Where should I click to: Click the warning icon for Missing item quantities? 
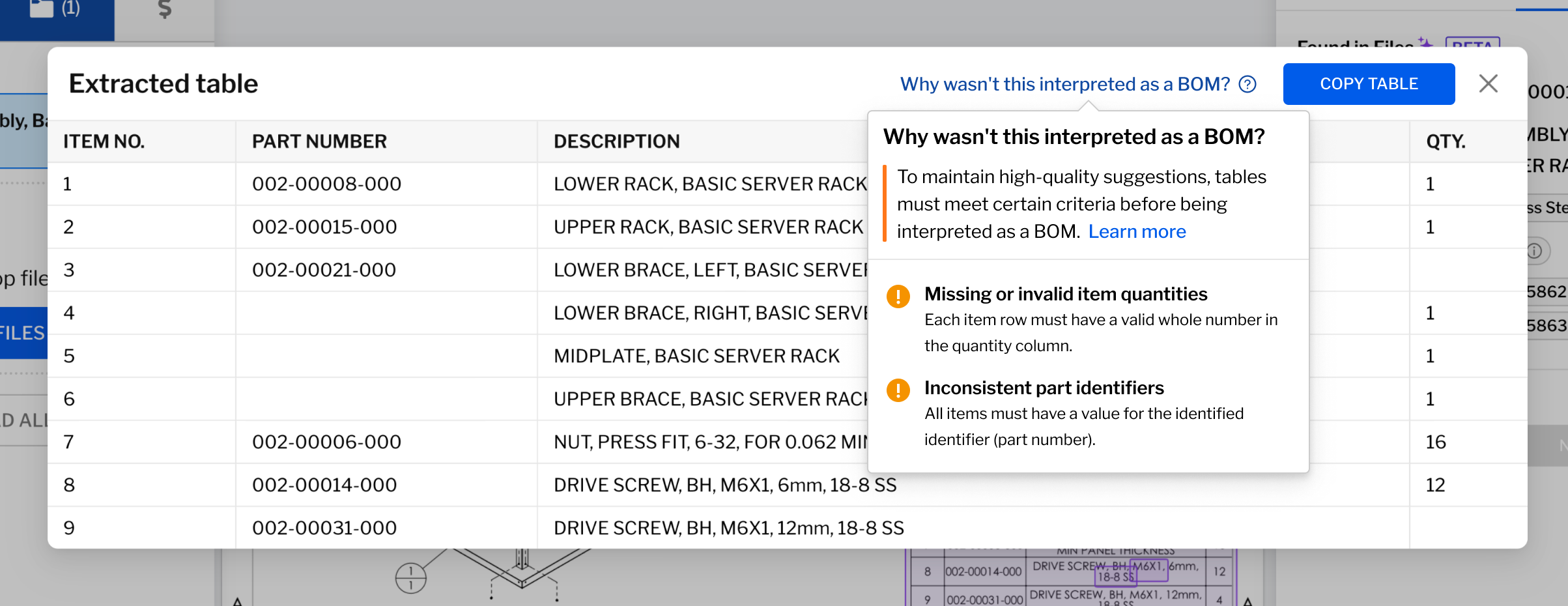[898, 296]
